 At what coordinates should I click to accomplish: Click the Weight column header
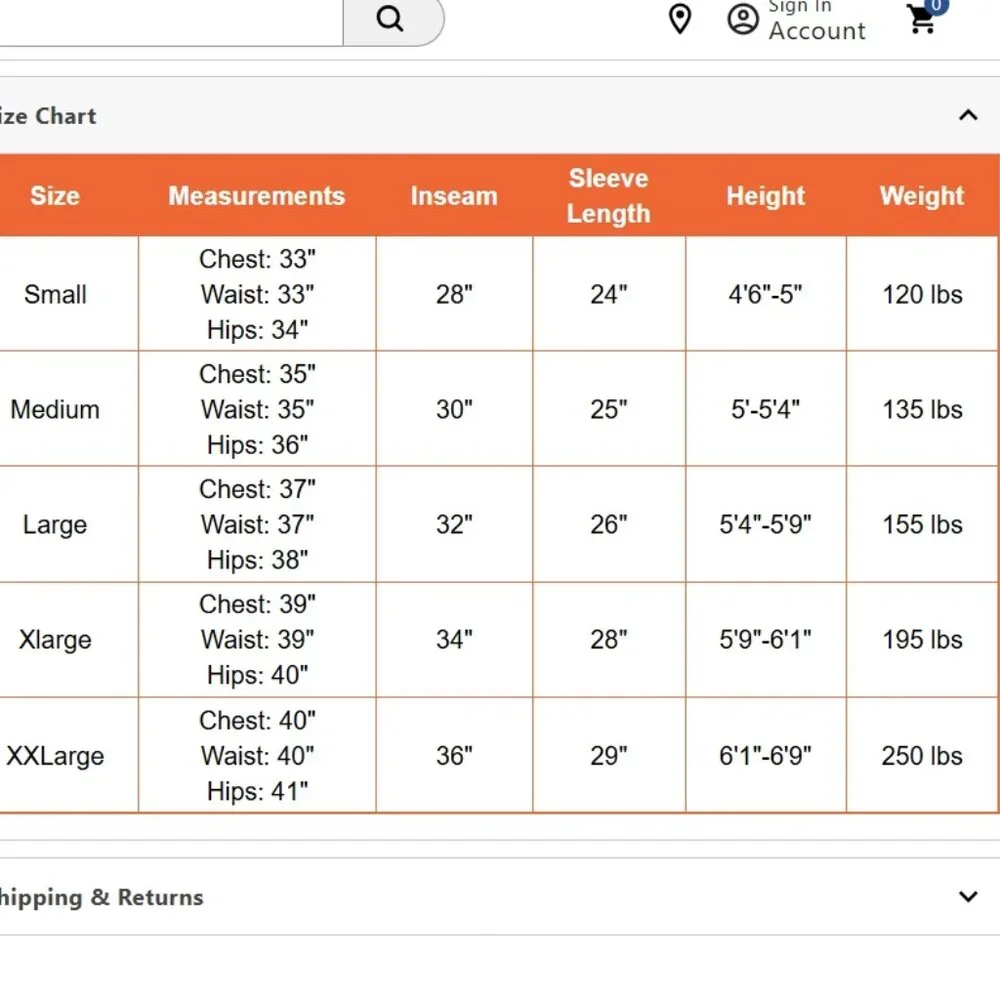[922, 196]
